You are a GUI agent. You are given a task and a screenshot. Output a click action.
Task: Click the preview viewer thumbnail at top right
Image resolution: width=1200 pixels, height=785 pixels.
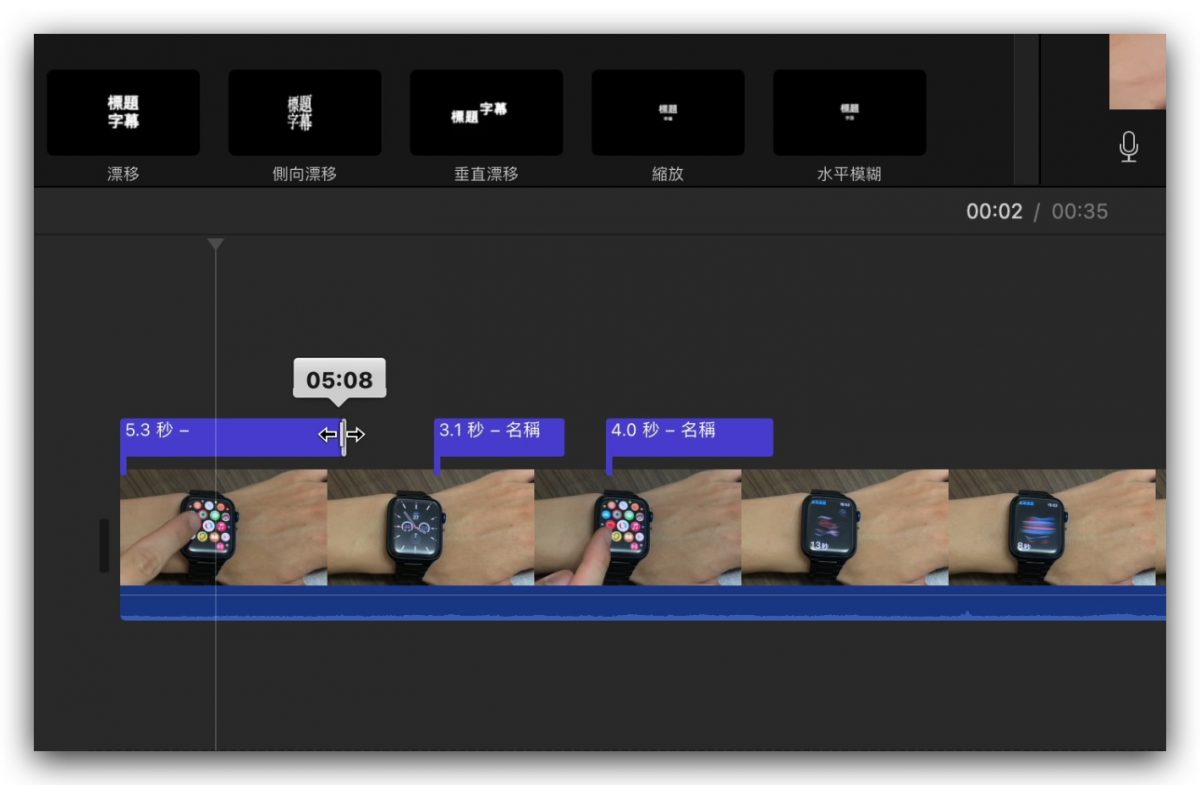coord(1137,72)
